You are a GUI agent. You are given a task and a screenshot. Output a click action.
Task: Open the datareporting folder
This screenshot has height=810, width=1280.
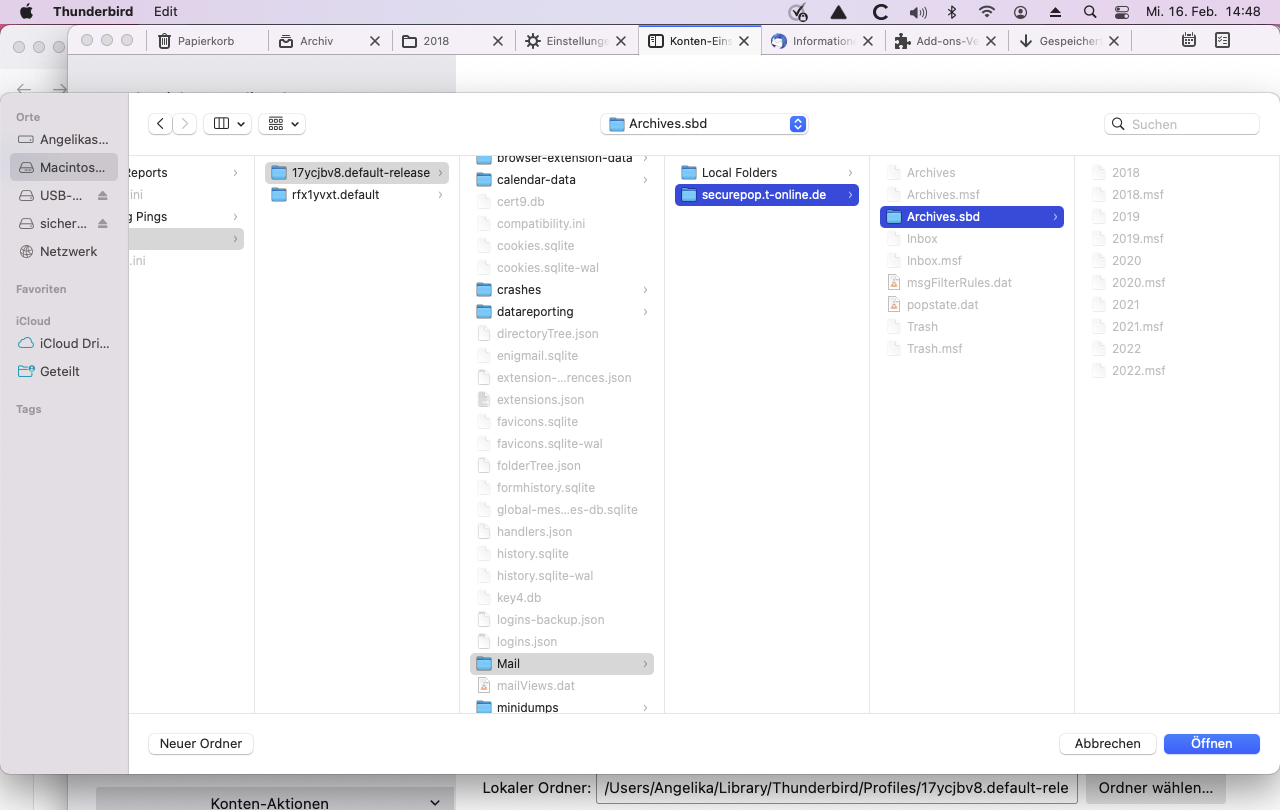tap(562, 312)
